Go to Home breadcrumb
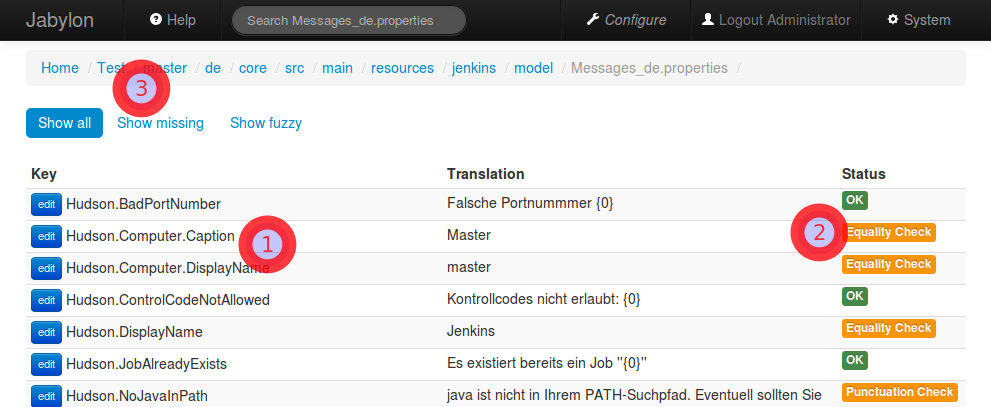 60,68
